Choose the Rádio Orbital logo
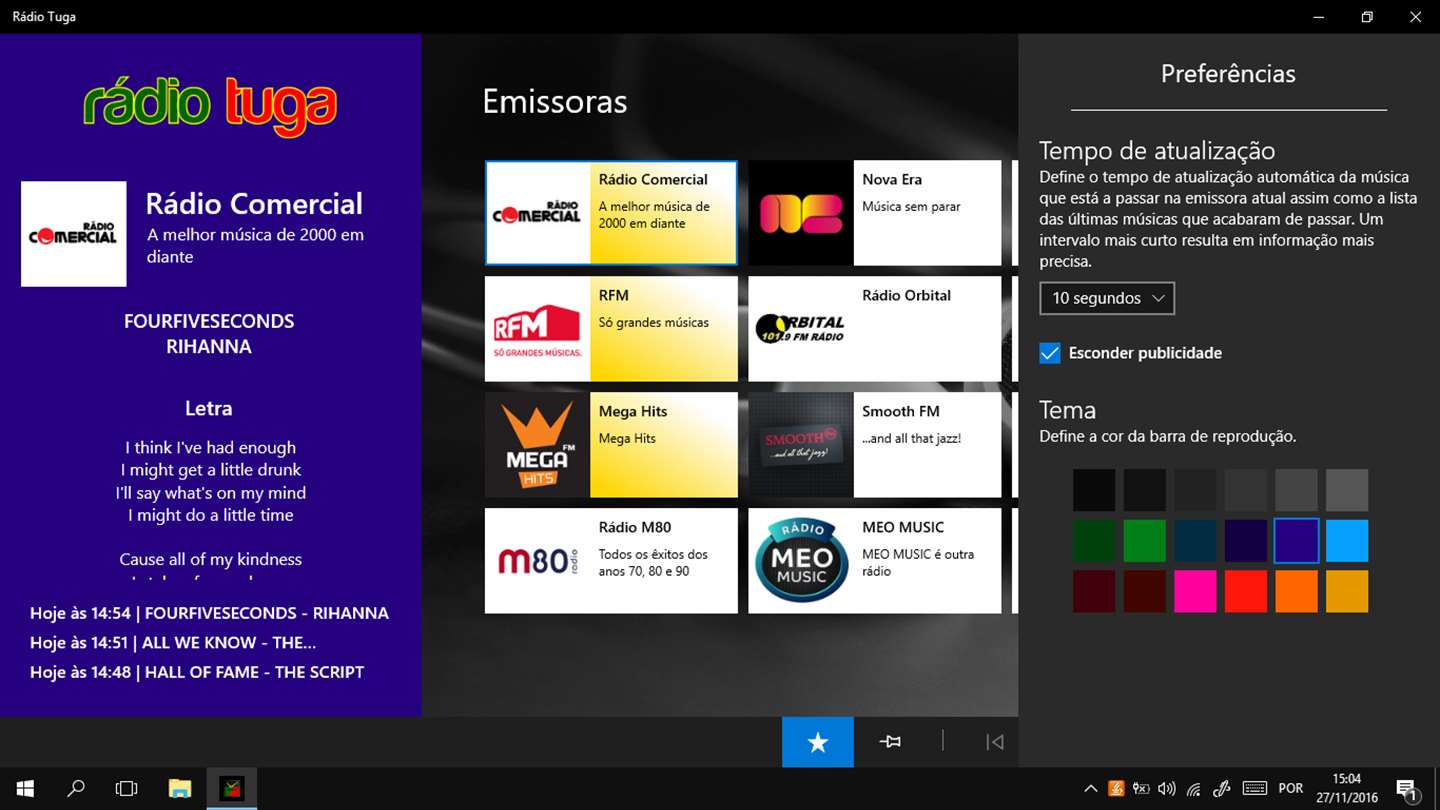 [801, 329]
